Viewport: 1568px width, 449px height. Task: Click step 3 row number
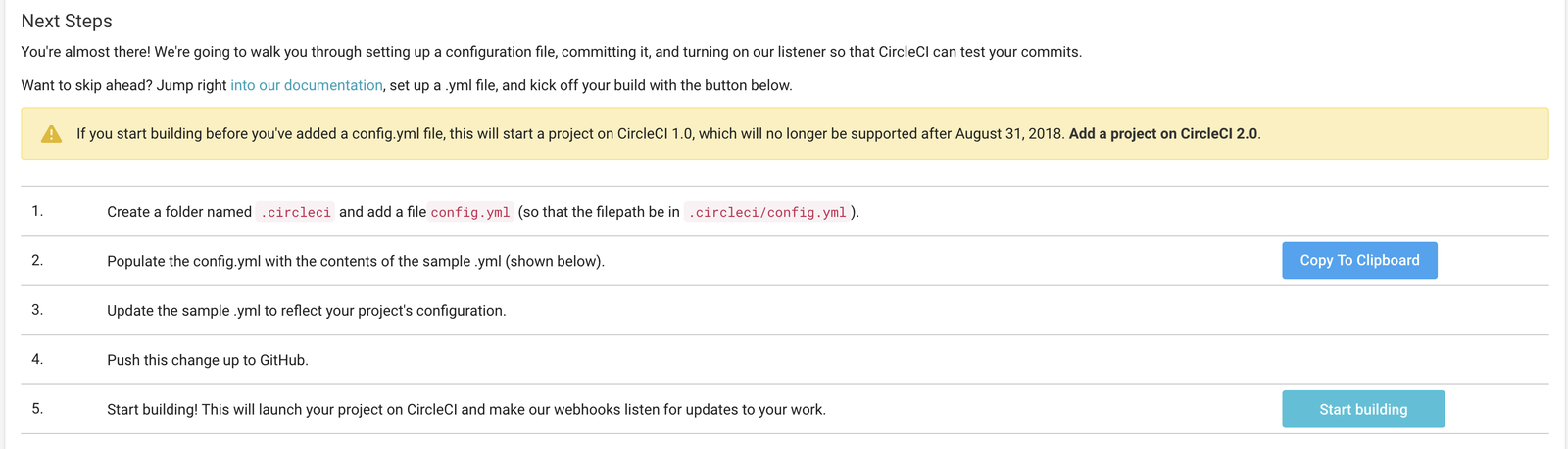coord(37,309)
